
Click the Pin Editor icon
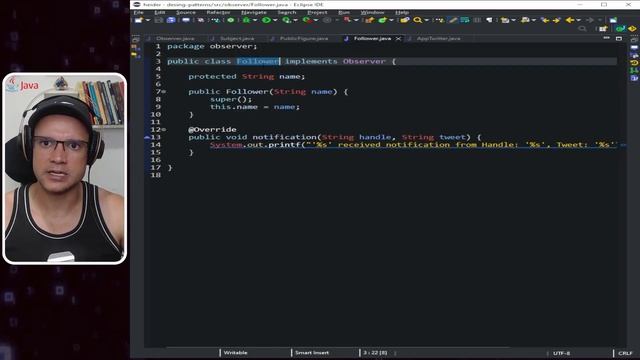(613, 20)
